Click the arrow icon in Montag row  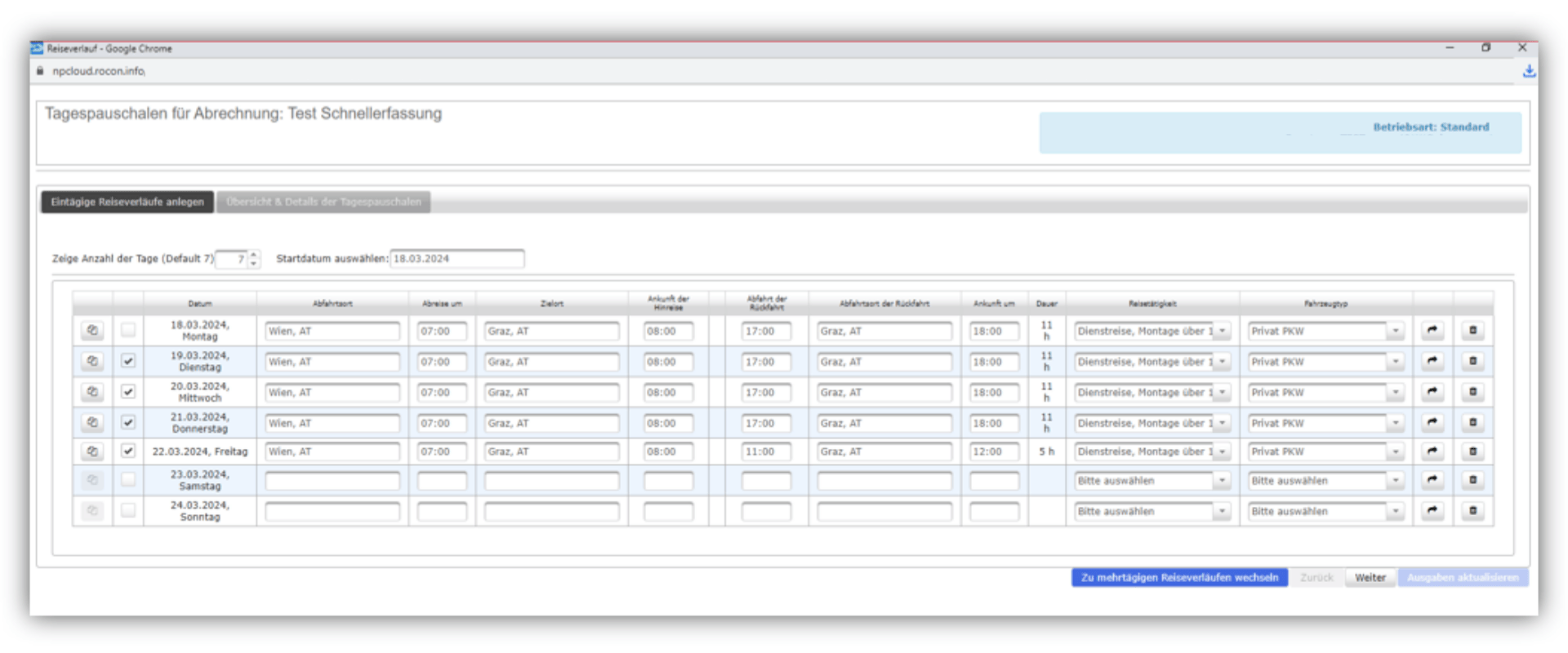pos(1432,331)
